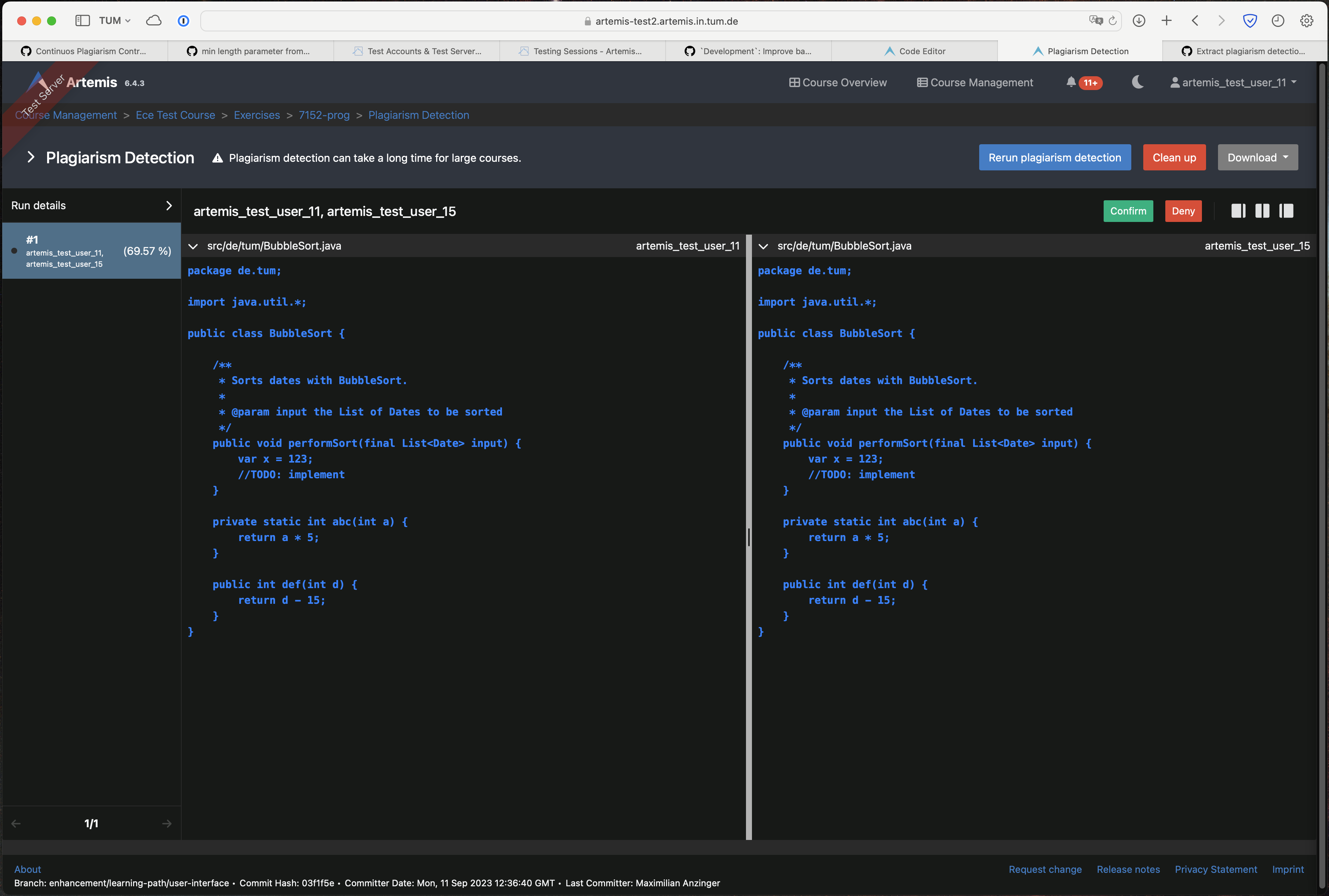Click the Bitwarden shield icon
1329x896 pixels.
[1249, 21]
